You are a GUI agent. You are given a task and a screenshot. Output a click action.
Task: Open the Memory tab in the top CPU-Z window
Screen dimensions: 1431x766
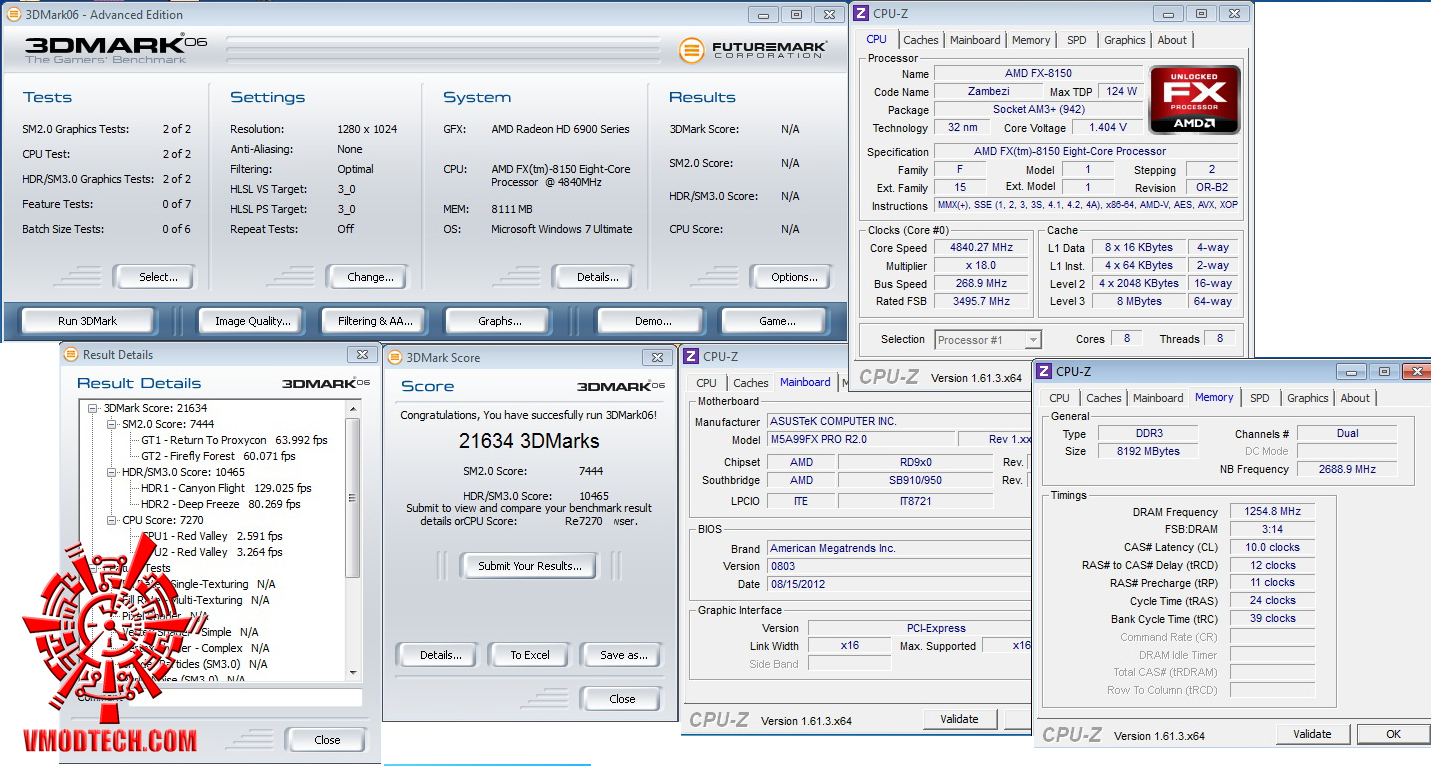point(1031,40)
